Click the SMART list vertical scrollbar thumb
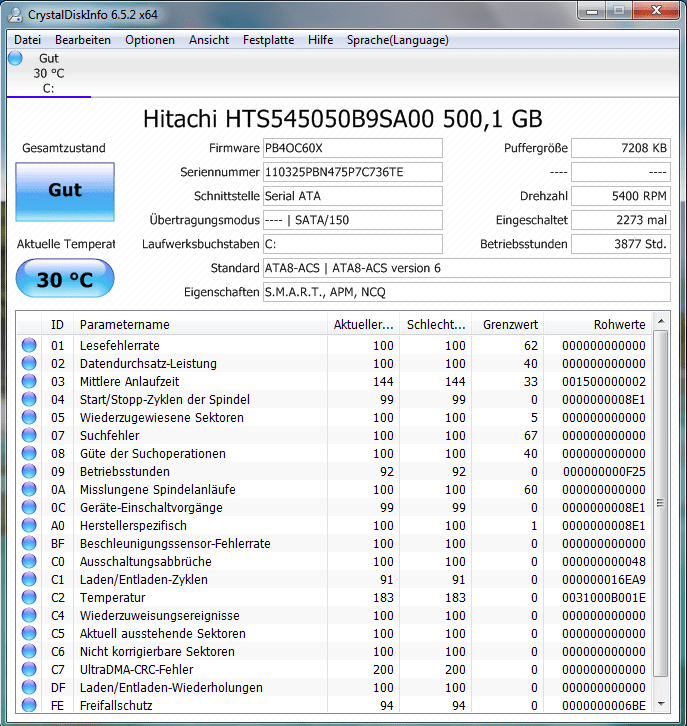687x726 pixels. point(661,503)
